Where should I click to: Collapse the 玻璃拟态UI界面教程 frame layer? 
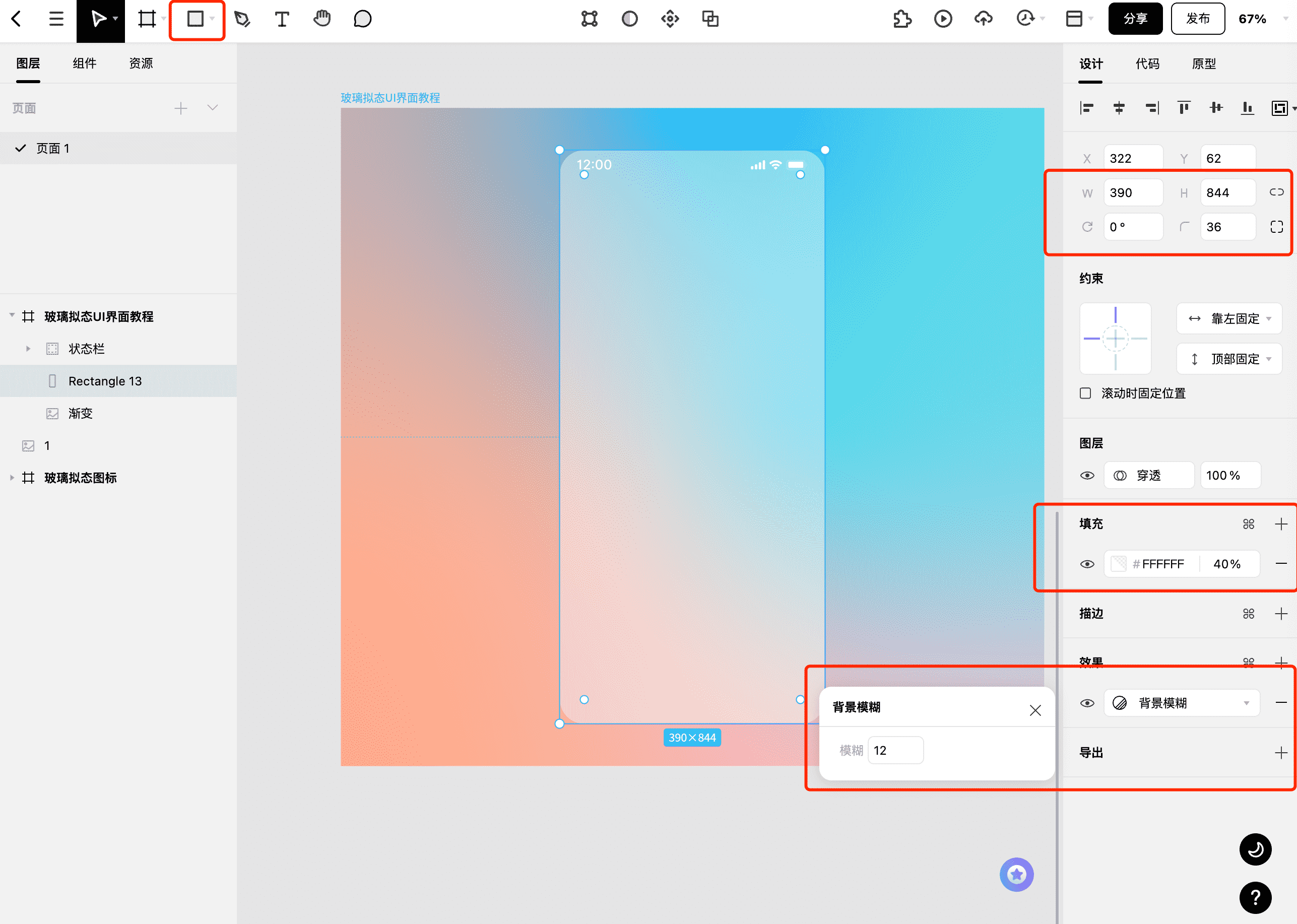pyautogui.click(x=12, y=315)
